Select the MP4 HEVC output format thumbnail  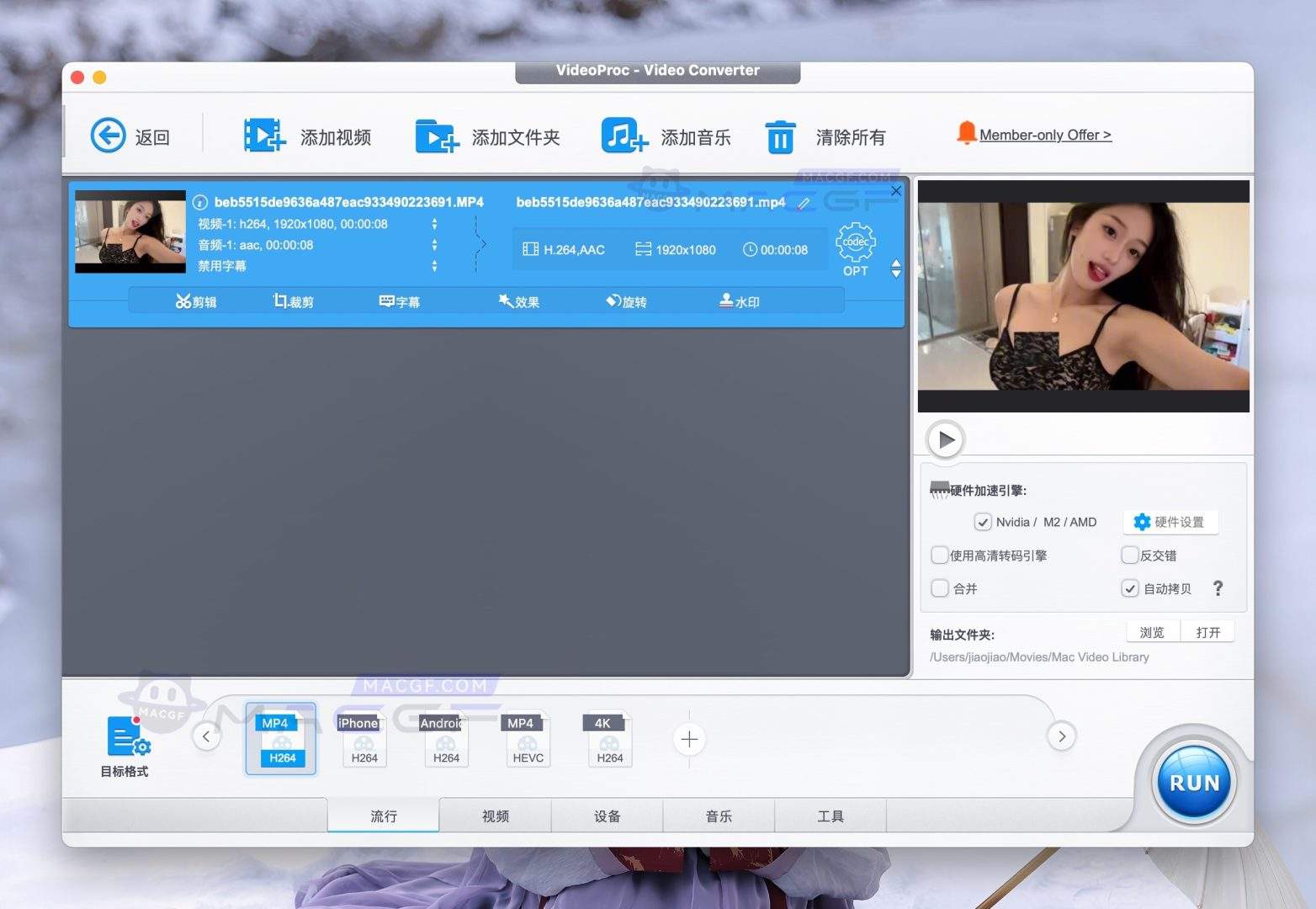527,739
